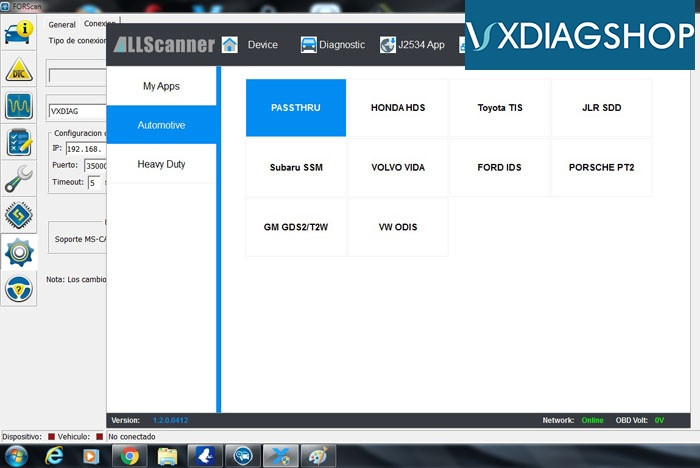The image size is (700, 468).
Task: Open the oscilloscope live data section
Action: click(x=17, y=105)
